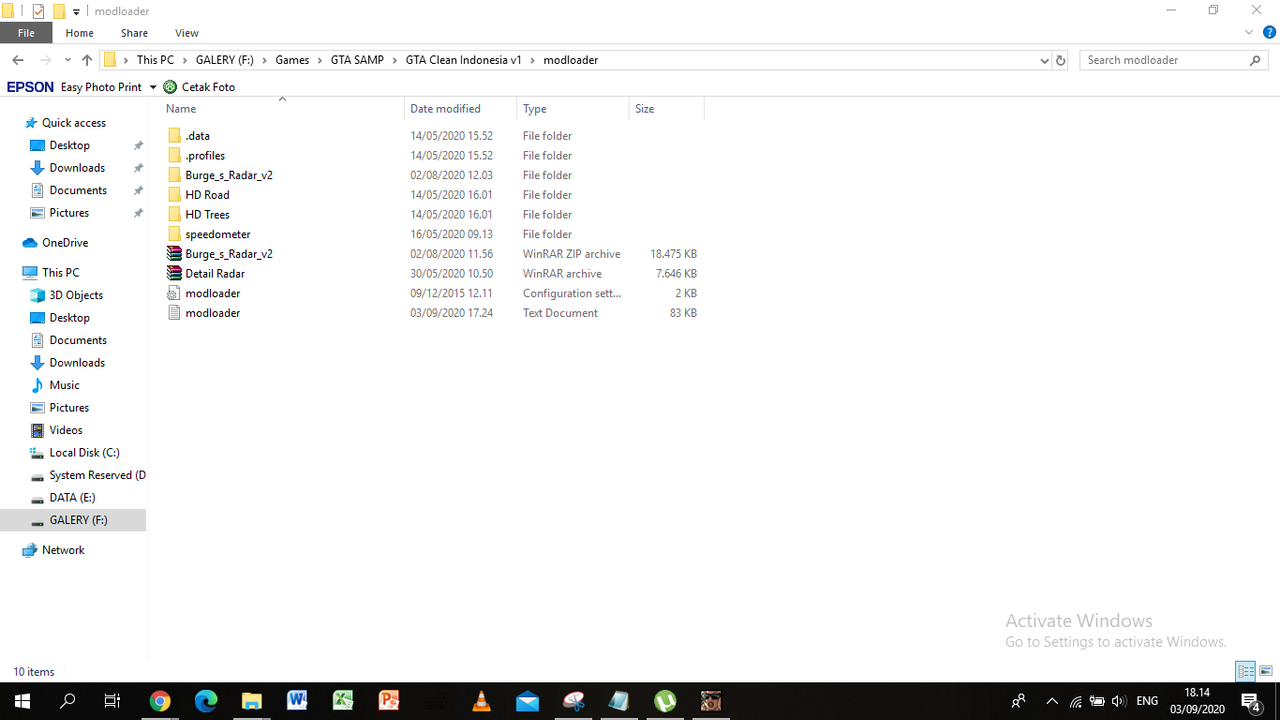Viewport: 1280px width, 720px height.
Task: Expand the chevron after GTA SAMP in the path
Action: pyautogui.click(x=395, y=60)
